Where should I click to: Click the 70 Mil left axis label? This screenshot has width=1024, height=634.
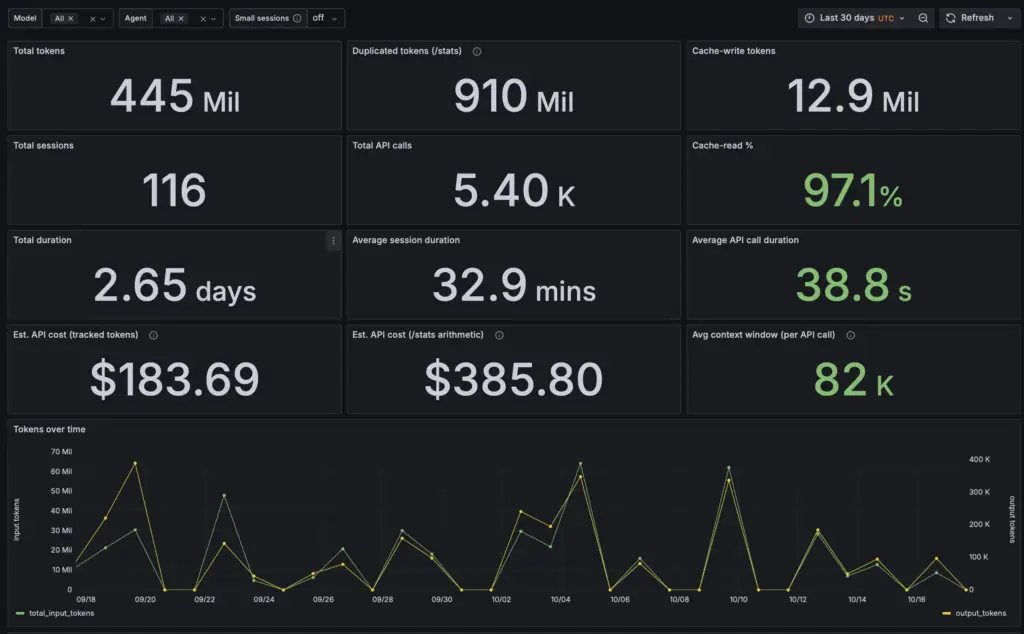pyautogui.click(x=61, y=452)
